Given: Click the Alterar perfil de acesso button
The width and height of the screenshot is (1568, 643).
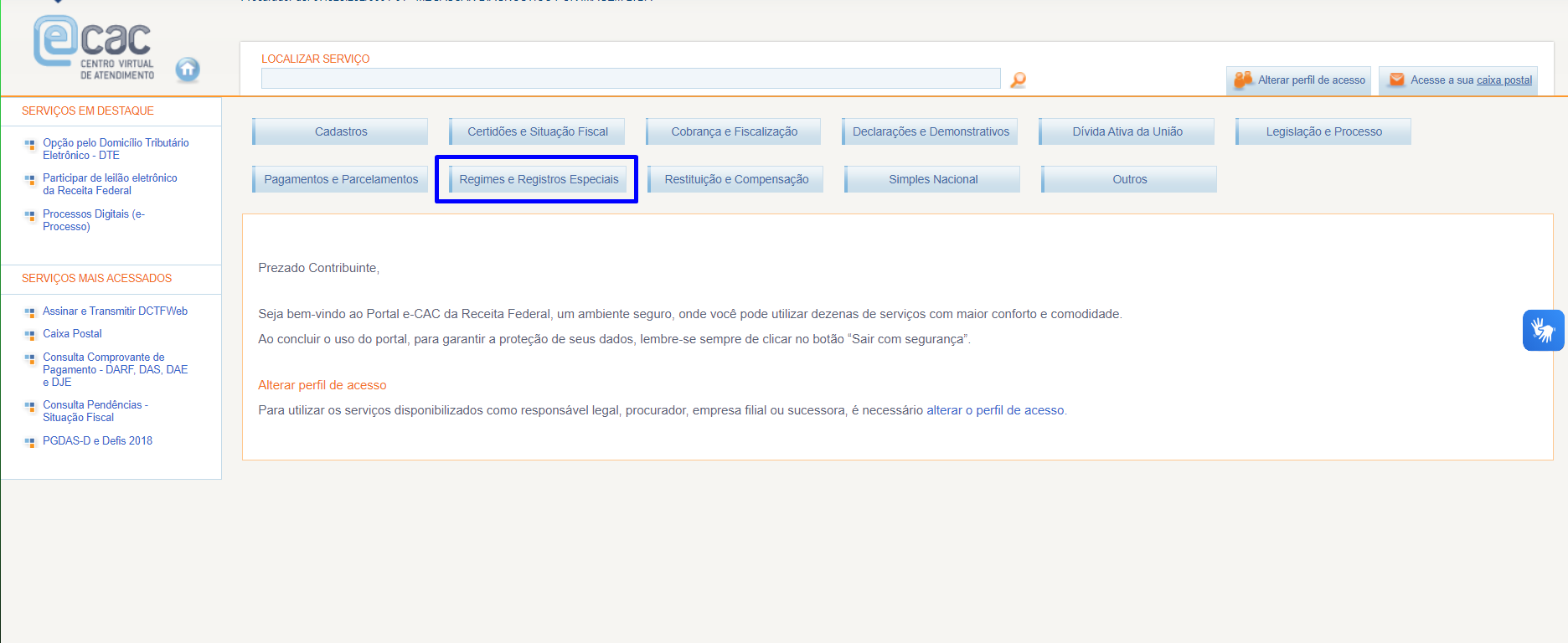Looking at the screenshot, I should pyautogui.click(x=1299, y=80).
